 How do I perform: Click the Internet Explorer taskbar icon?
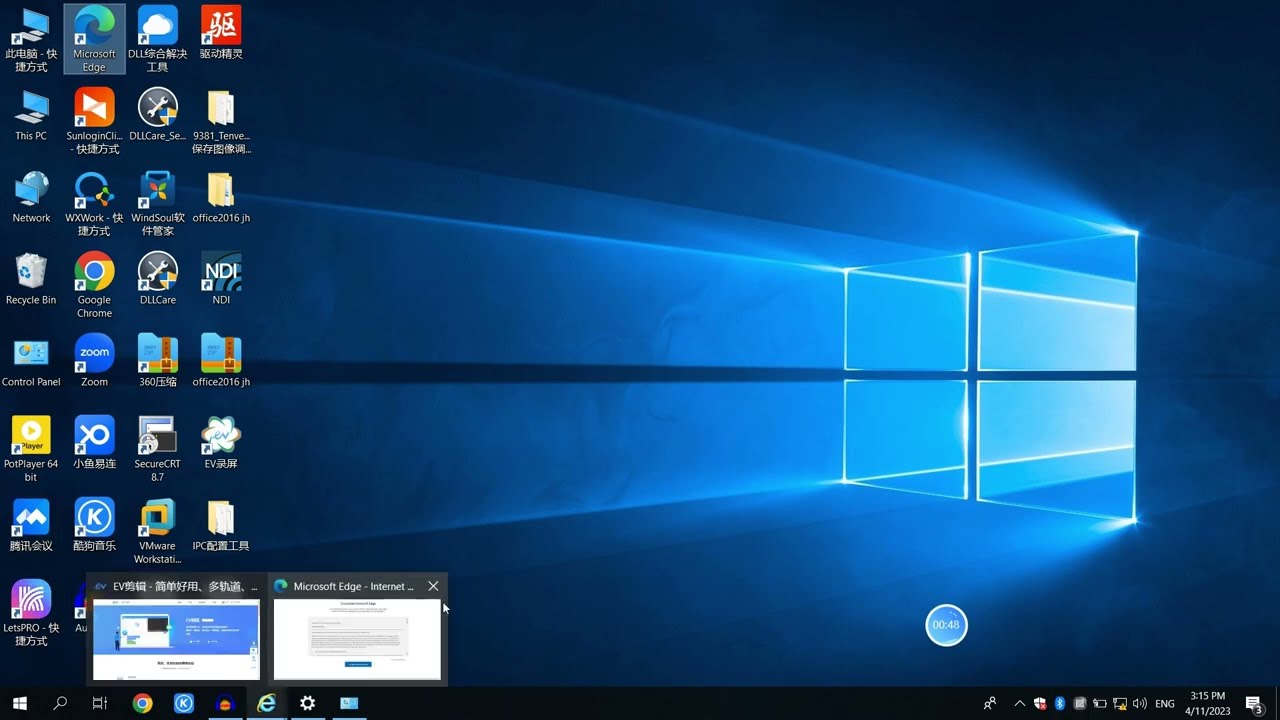coord(266,704)
